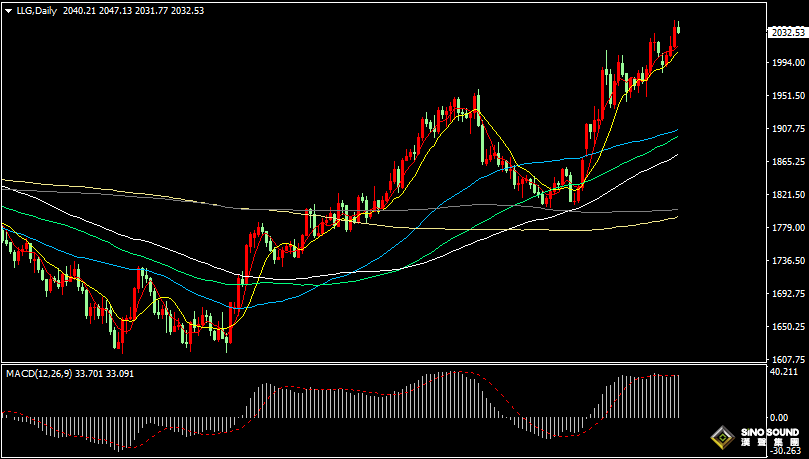
Task: Select the latest candlestick at the chart's right edge
Action: 678,28
